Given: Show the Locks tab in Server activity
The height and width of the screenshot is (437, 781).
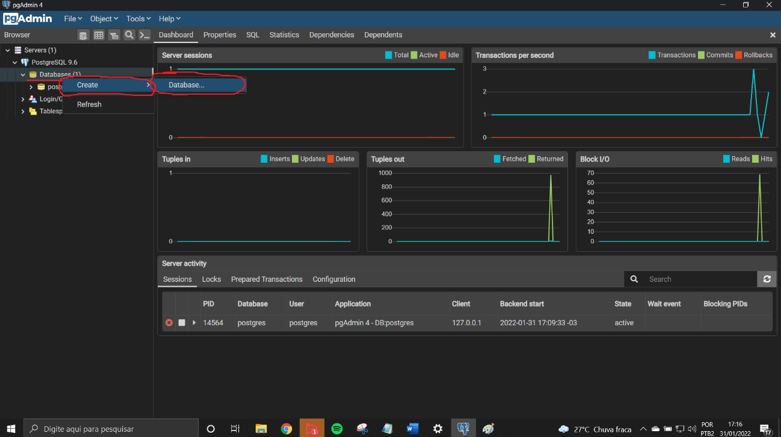Looking at the screenshot, I should [x=211, y=280].
